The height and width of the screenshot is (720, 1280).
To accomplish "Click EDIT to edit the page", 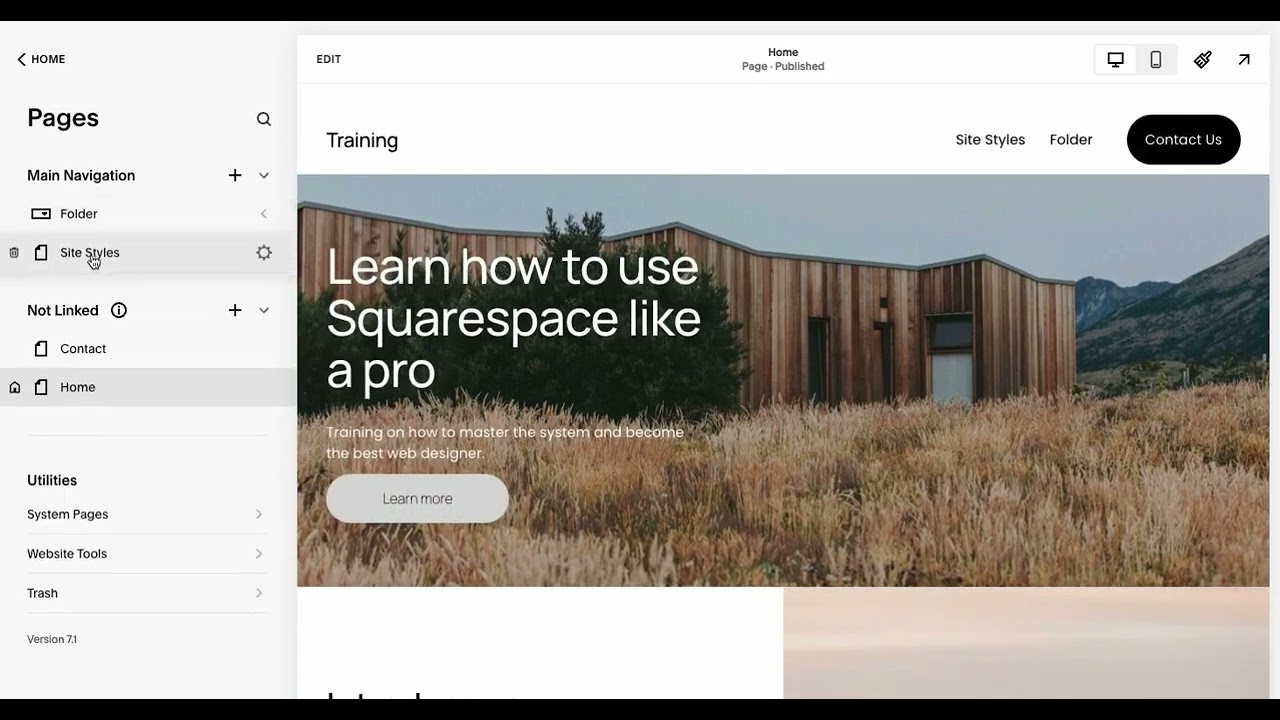I will coord(329,59).
